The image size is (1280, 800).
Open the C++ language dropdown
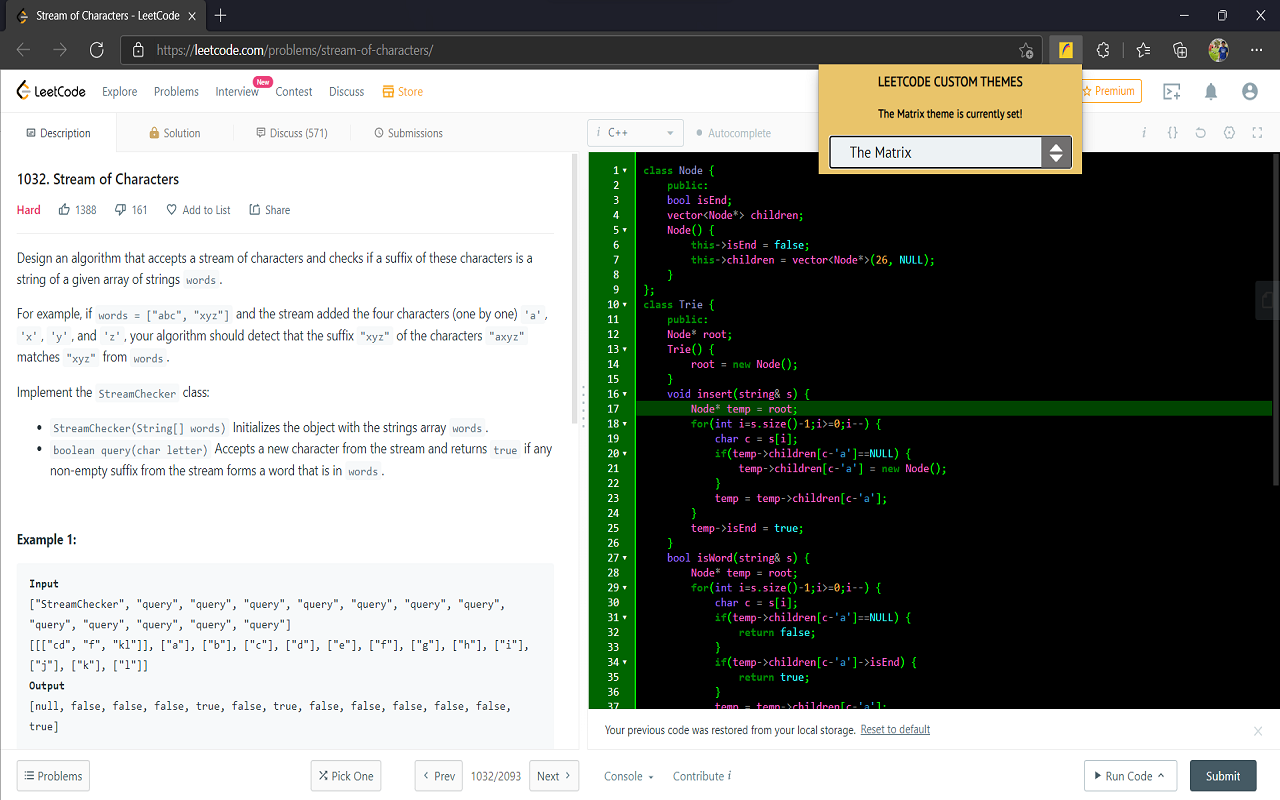click(x=636, y=133)
